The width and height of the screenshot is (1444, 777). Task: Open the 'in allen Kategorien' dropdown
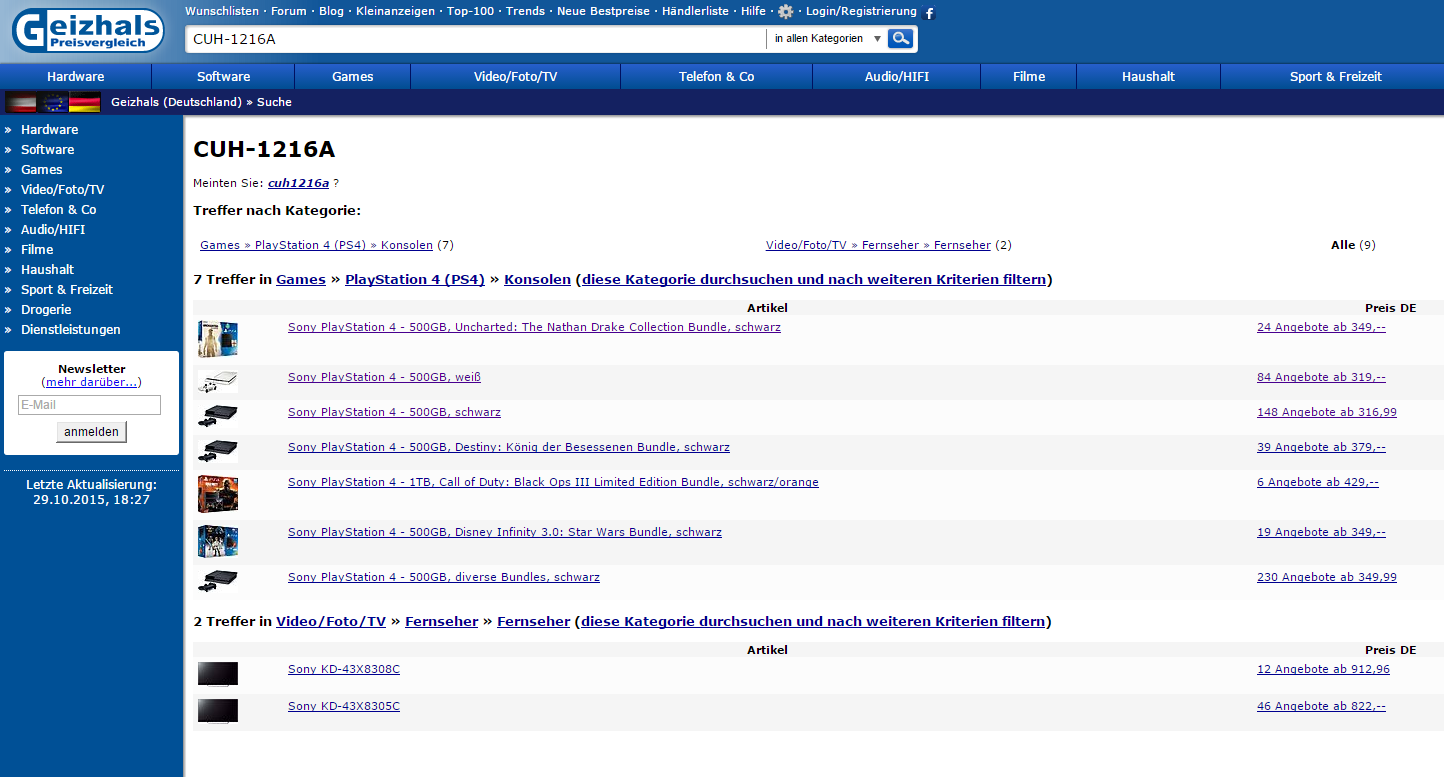827,38
